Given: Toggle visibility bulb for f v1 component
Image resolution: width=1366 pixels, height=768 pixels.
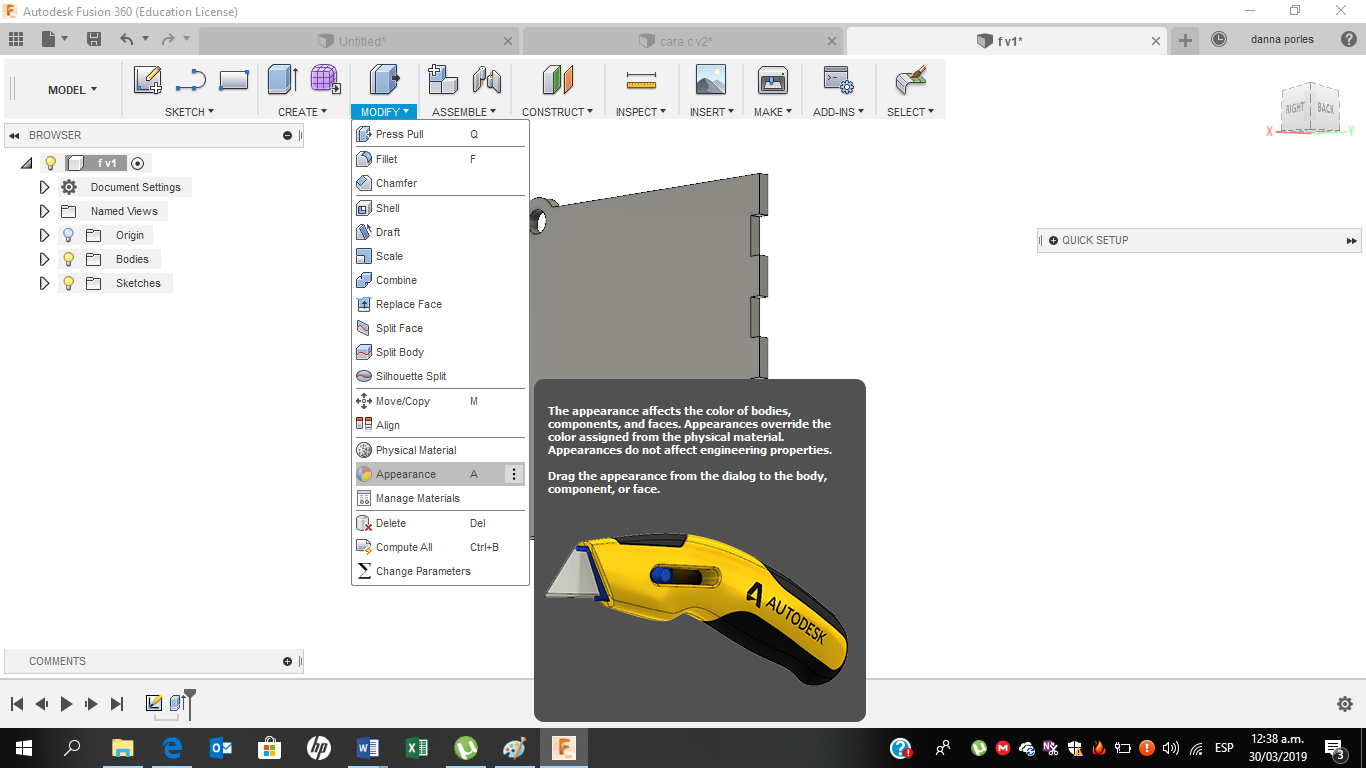Looking at the screenshot, I should point(50,163).
